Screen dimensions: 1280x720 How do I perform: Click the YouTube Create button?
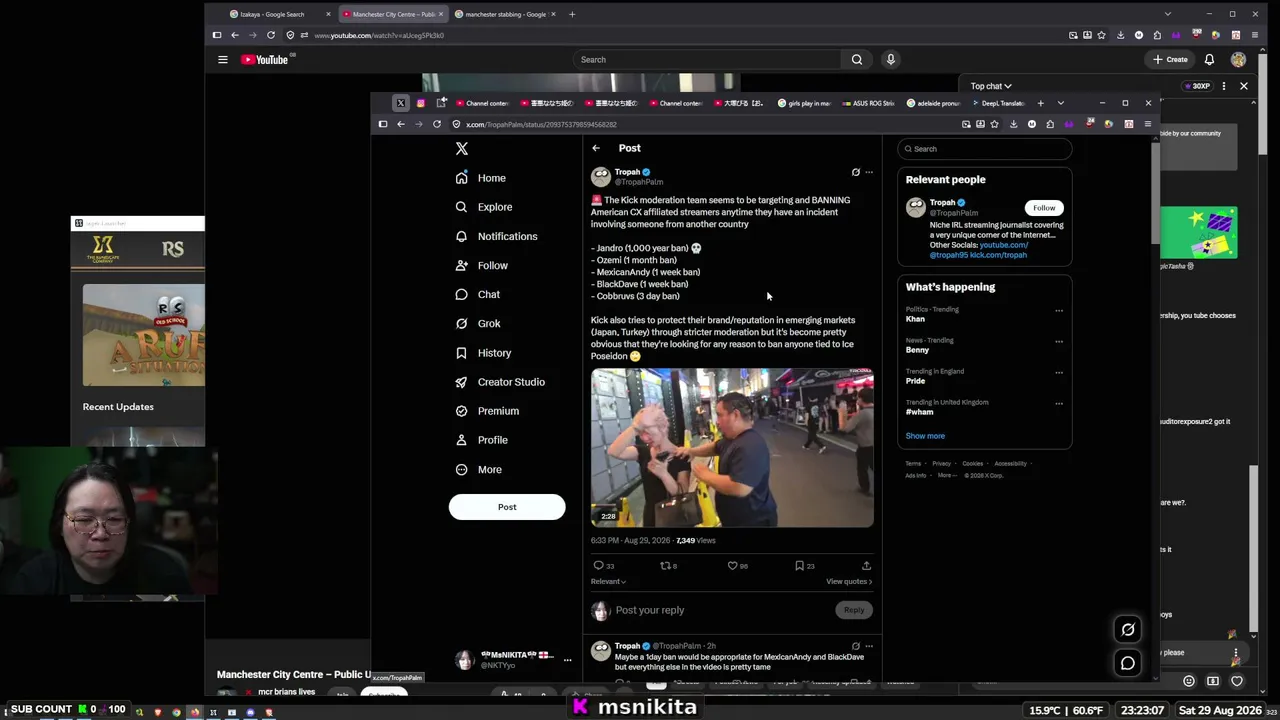[1170, 60]
